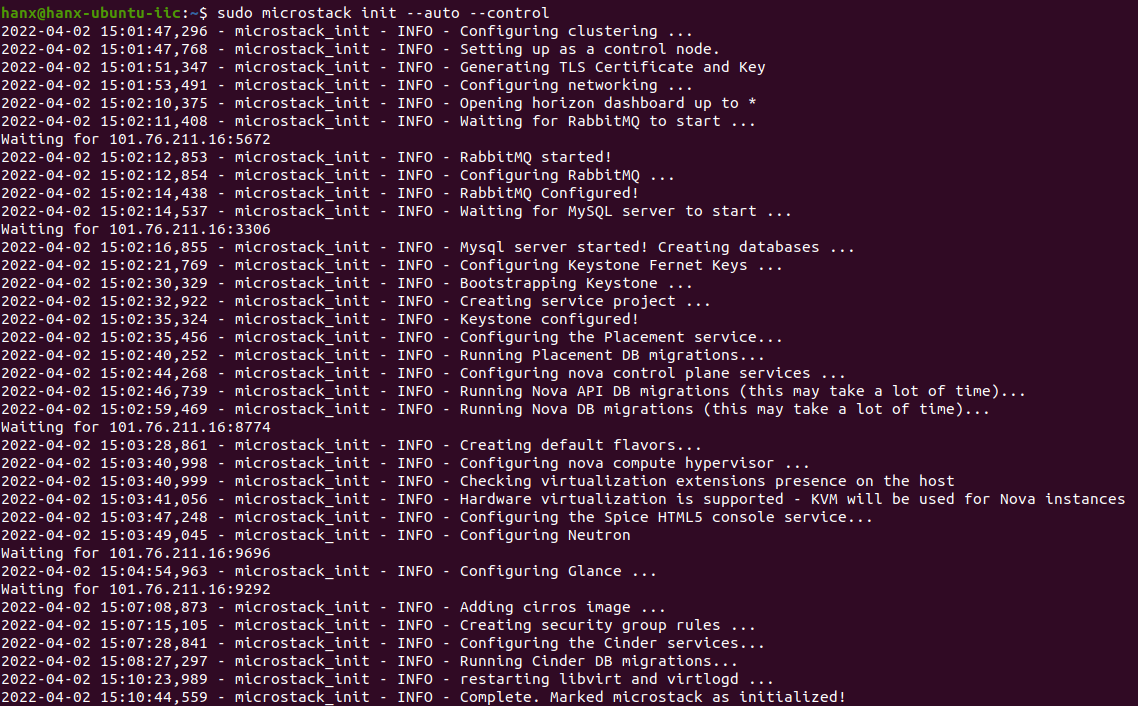Click the 'sudo microstack init --auto --control' command

[x=382, y=13]
